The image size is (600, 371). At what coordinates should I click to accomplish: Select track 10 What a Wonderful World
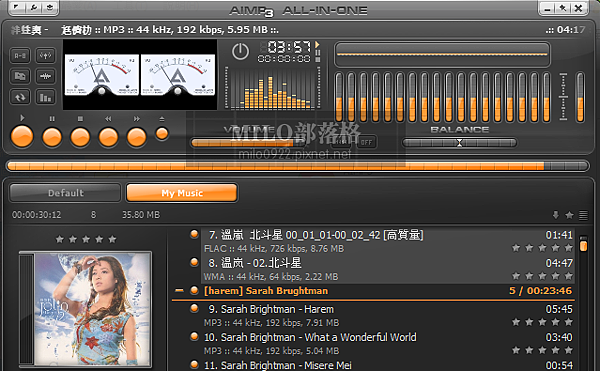pyautogui.click(x=387, y=343)
